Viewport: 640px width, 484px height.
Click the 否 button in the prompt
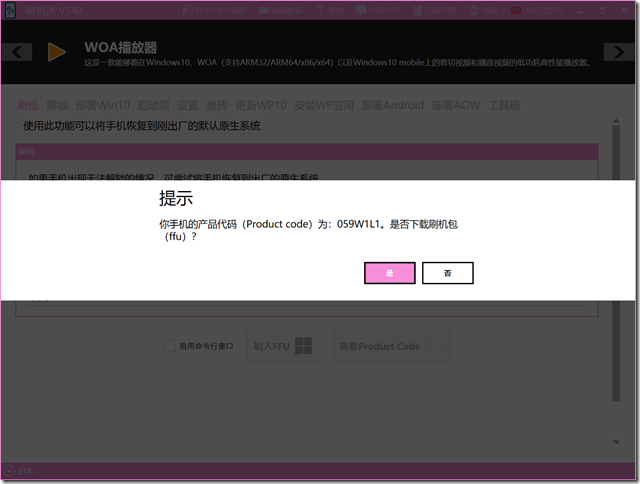[x=447, y=273]
